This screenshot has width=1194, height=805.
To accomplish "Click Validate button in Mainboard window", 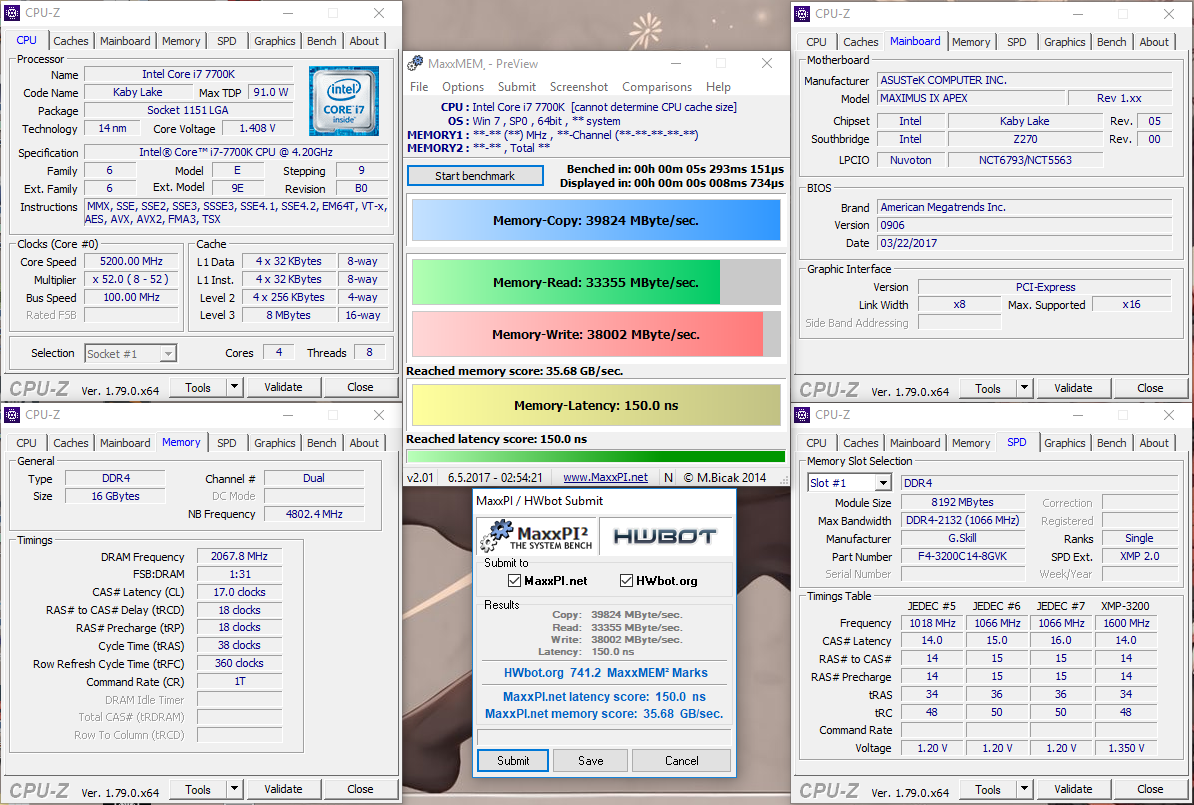I will [x=1074, y=388].
